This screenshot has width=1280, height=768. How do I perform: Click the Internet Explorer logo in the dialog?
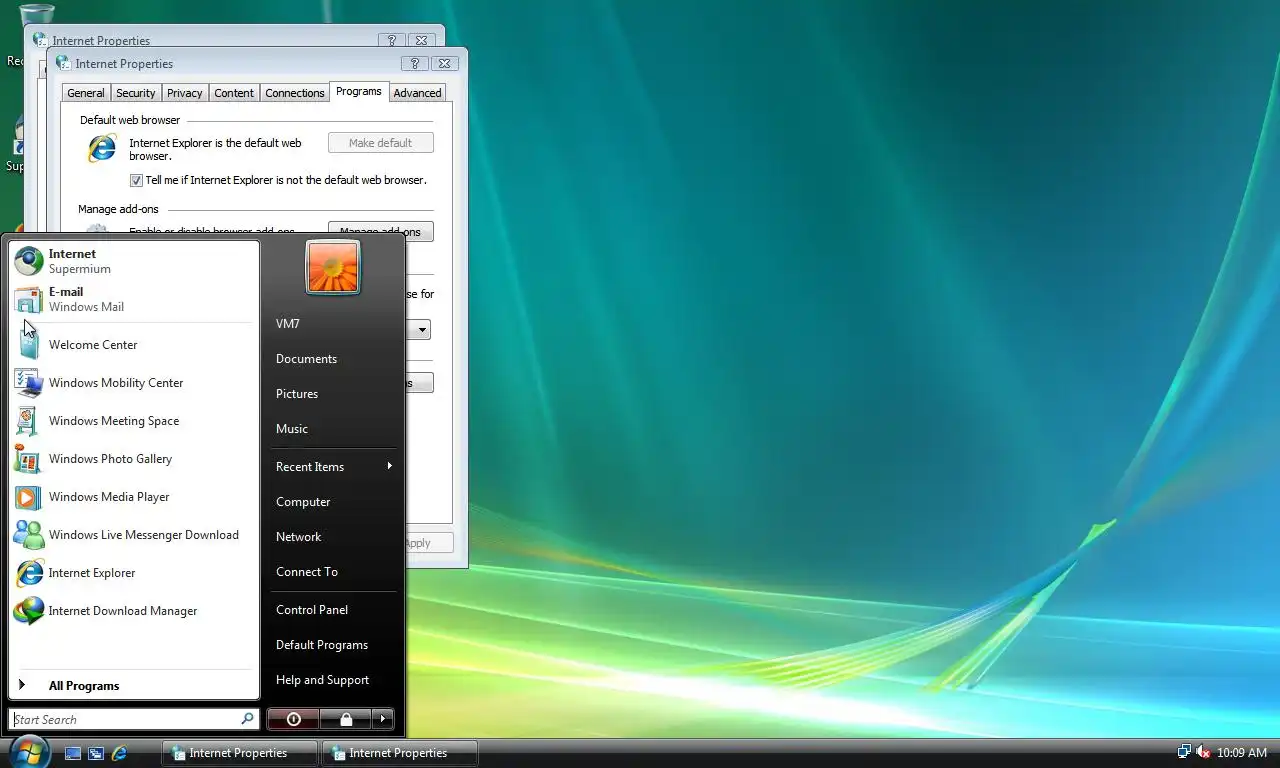102,149
